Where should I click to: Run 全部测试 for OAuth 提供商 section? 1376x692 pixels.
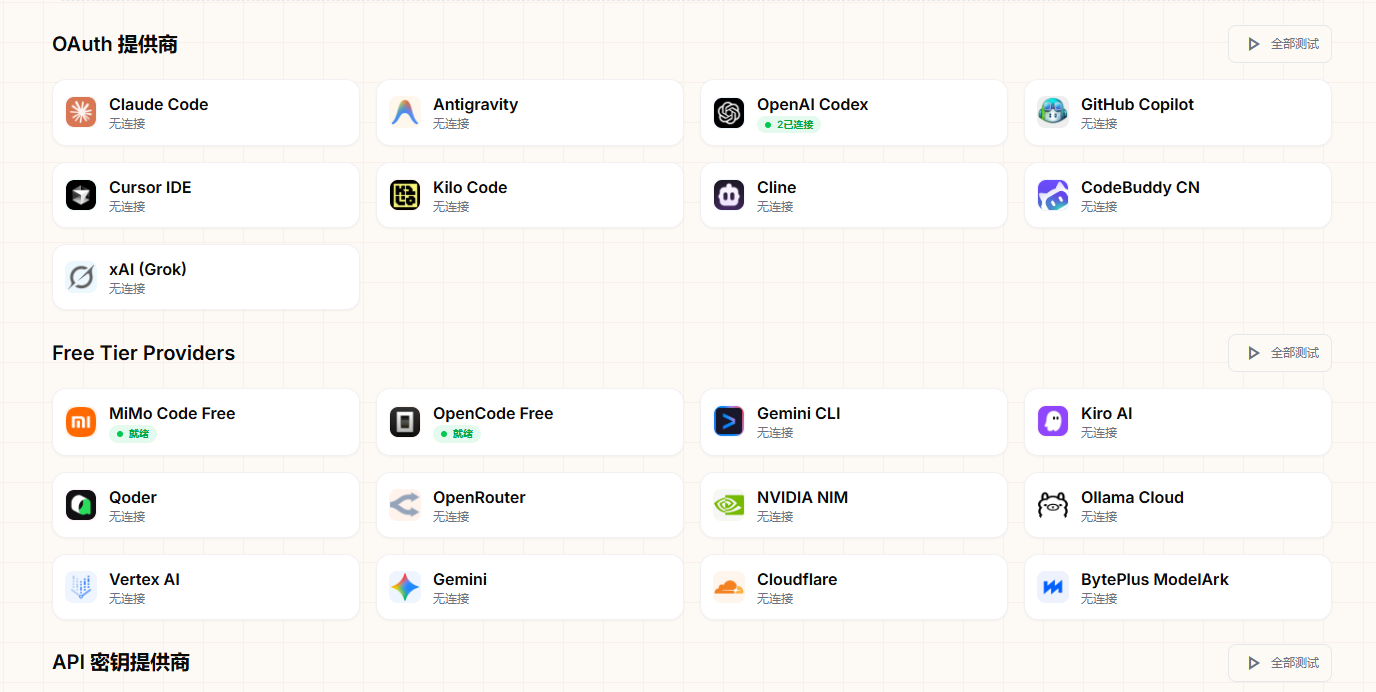1280,44
